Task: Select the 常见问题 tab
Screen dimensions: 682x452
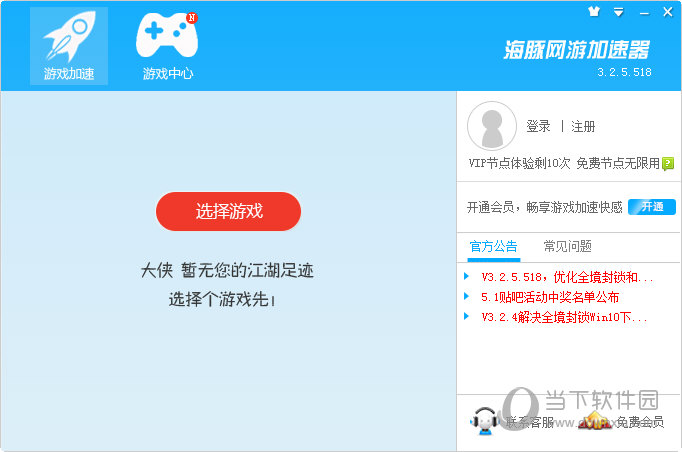Action: coord(568,247)
